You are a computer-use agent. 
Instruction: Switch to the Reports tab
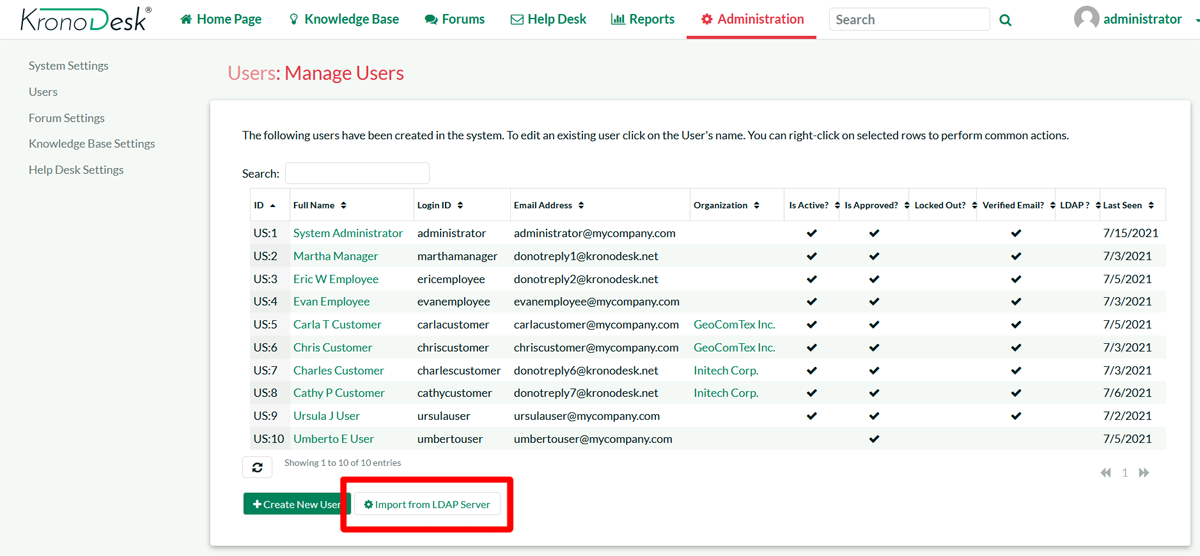pyautogui.click(x=642, y=19)
